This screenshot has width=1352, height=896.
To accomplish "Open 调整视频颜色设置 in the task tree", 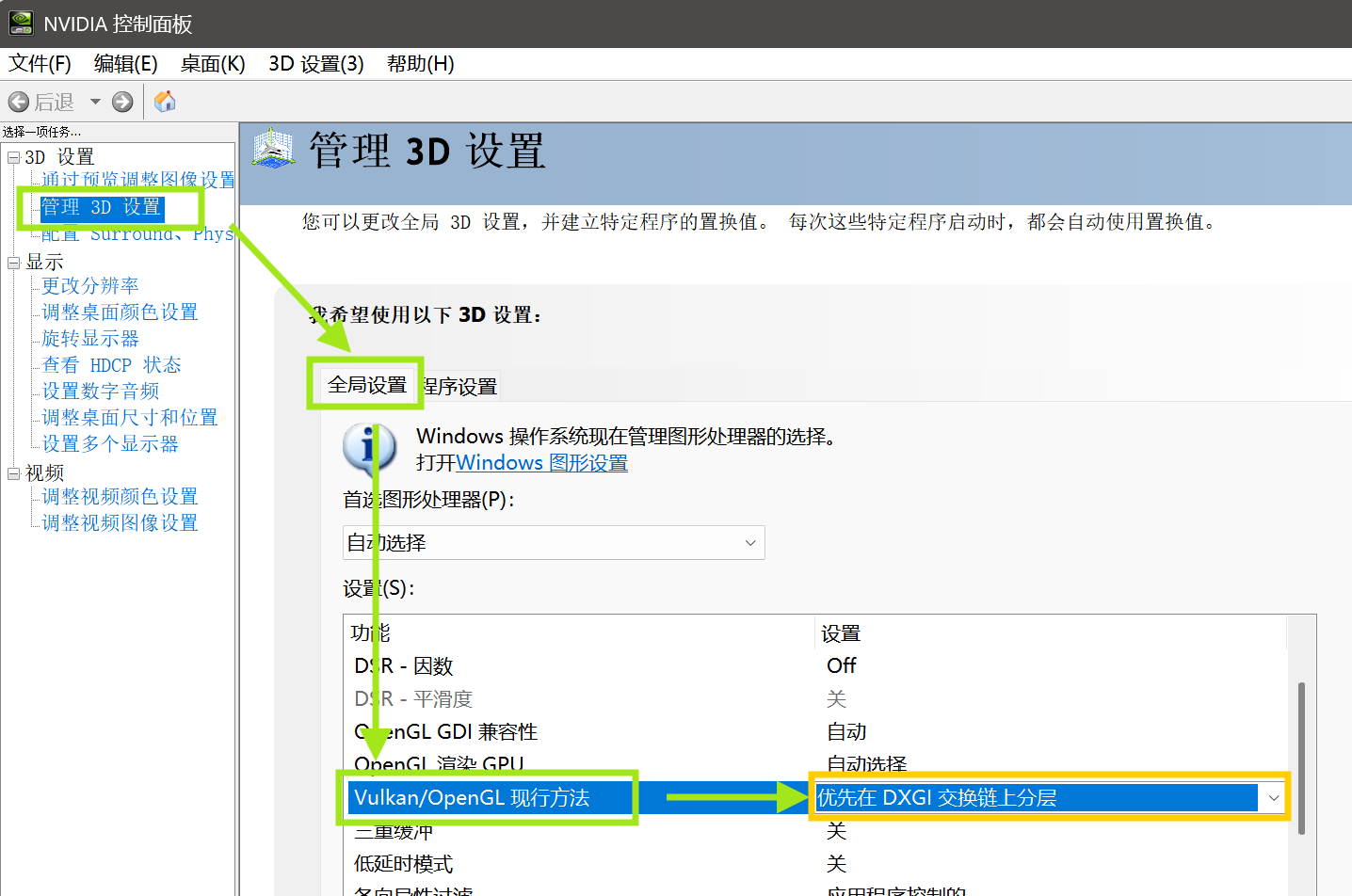I will tap(121, 496).
